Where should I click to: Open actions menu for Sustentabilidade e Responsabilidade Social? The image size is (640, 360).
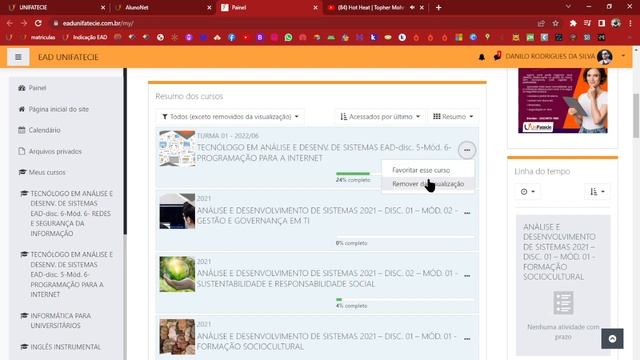[467, 276]
